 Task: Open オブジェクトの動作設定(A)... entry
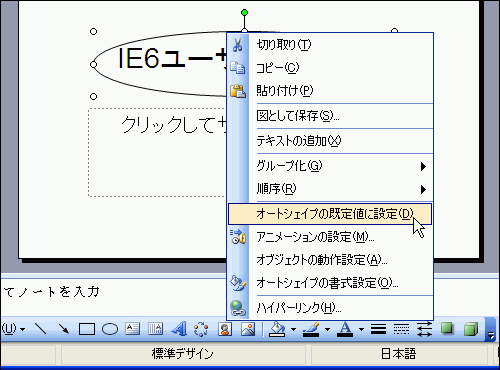tap(330, 260)
